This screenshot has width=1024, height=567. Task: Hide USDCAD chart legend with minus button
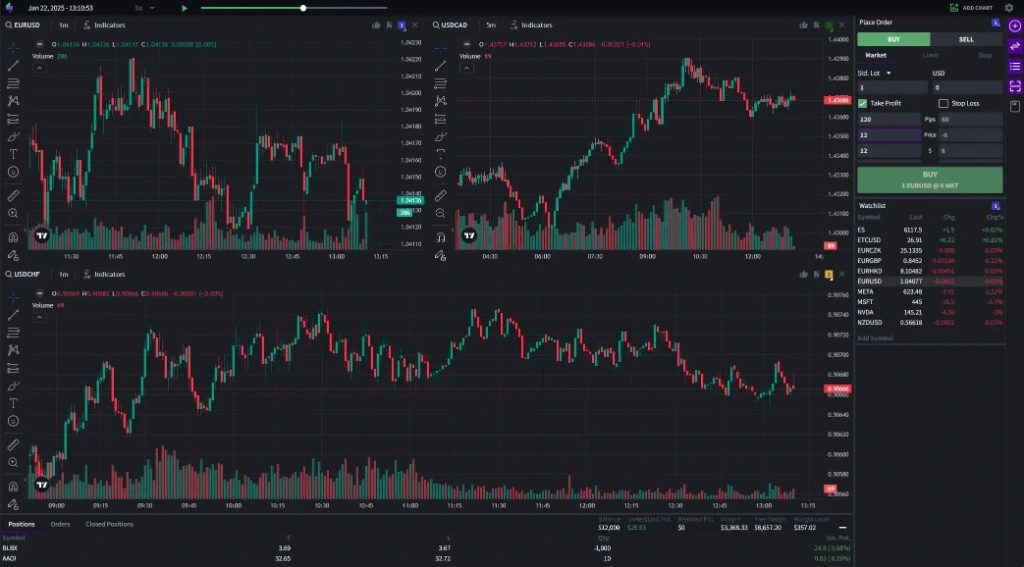pos(466,44)
